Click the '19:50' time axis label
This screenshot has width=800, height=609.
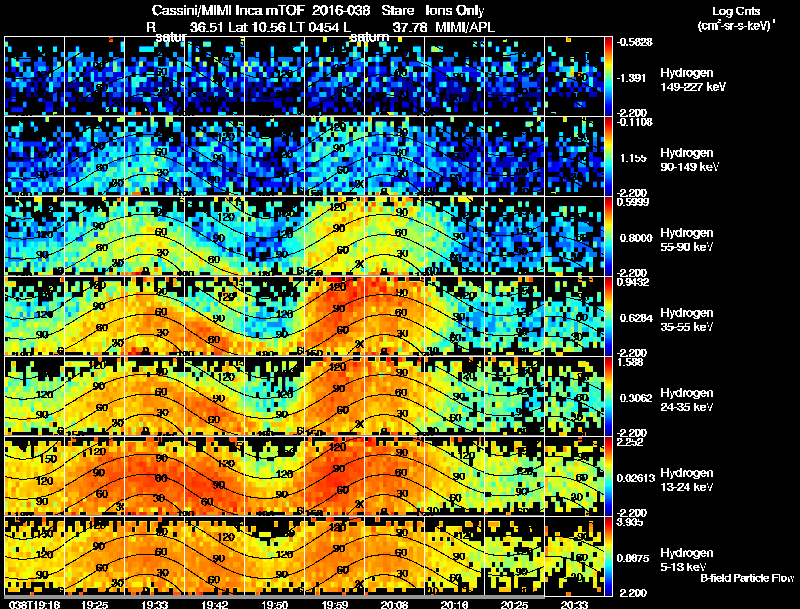pyautogui.click(x=274, y=604)
